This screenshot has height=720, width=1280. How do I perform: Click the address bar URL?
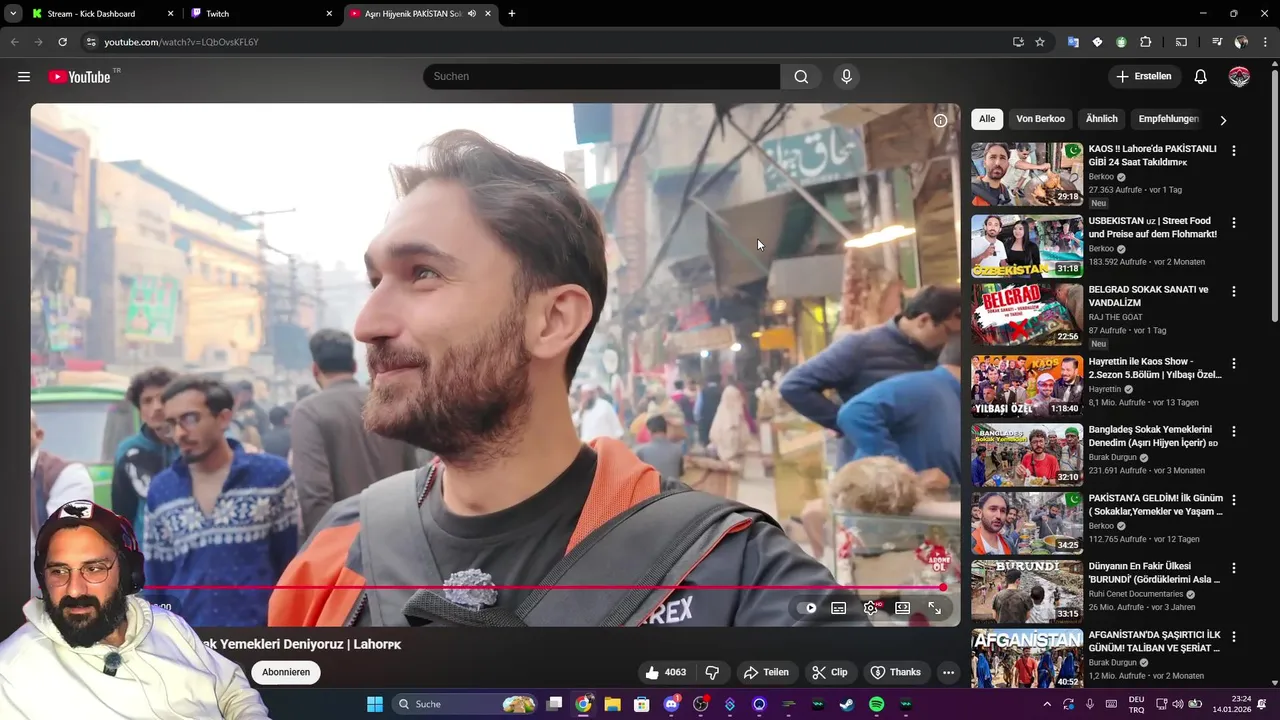tap(181, 42)
